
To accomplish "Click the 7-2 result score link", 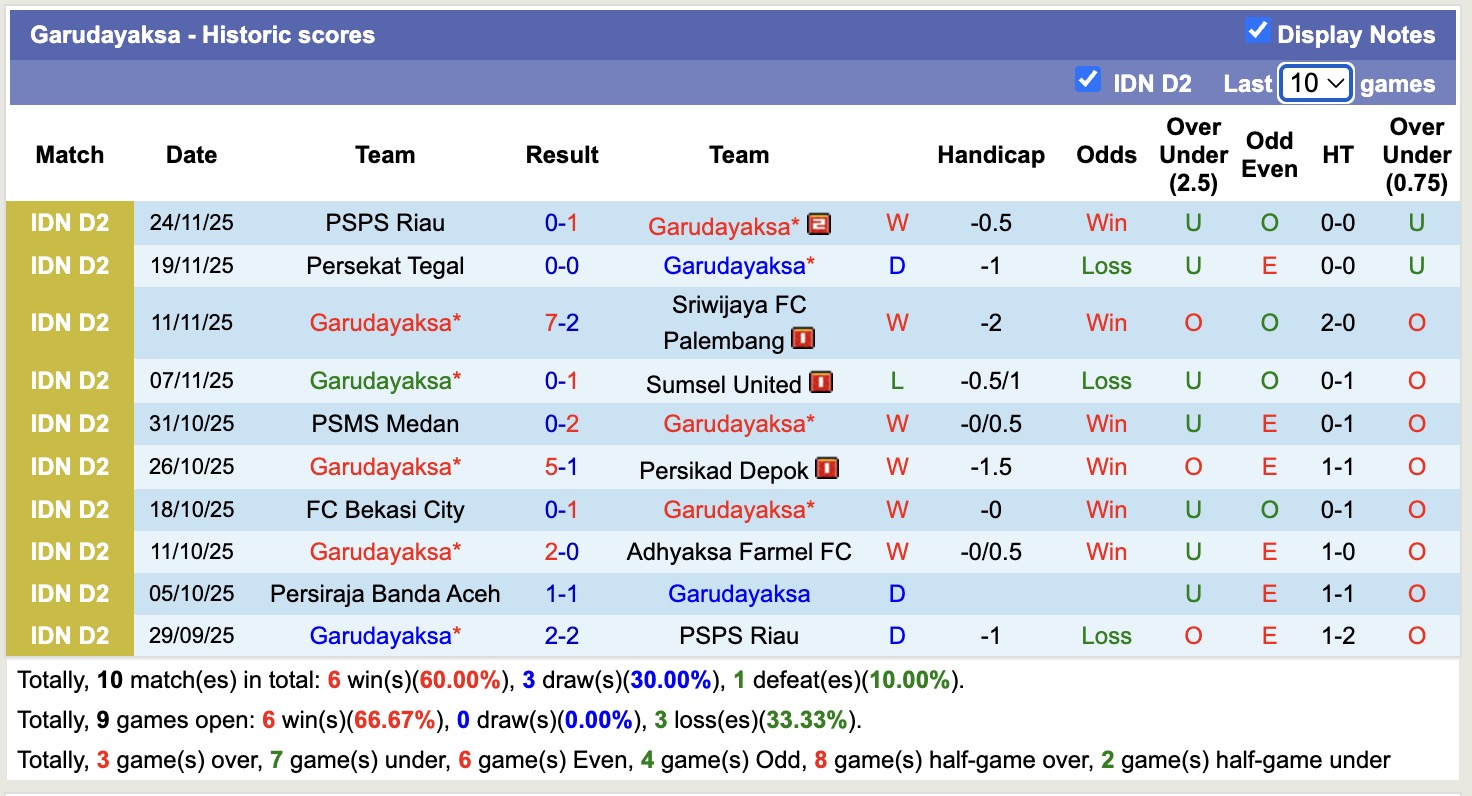I will click(x=562, y=323).
